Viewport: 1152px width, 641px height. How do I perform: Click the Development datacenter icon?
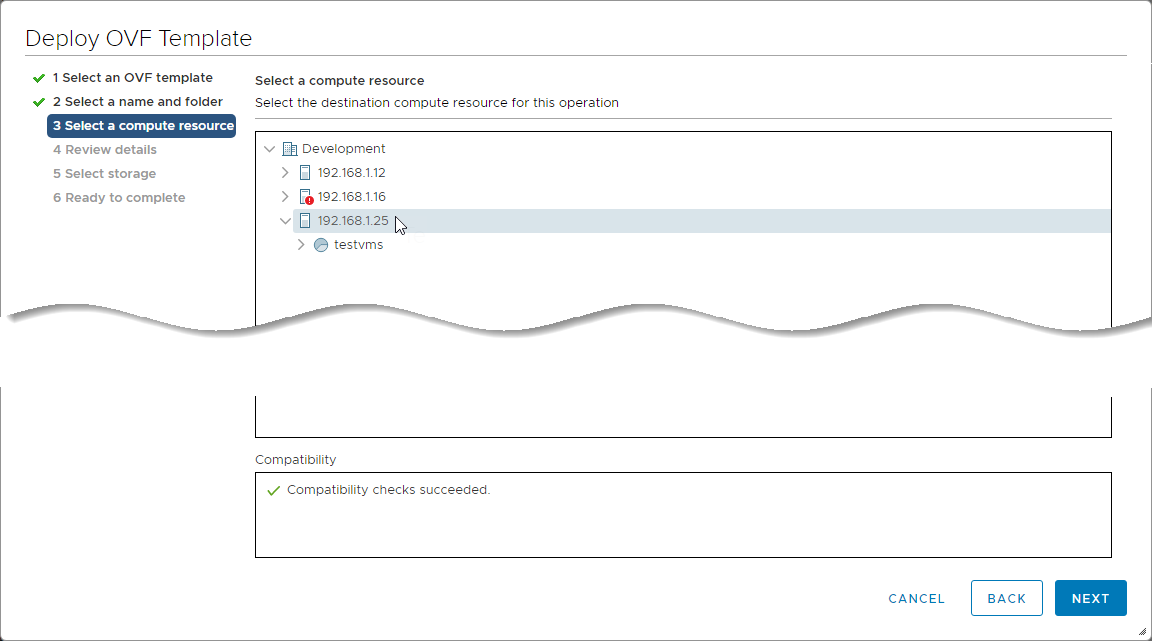[x=290, y=149]
